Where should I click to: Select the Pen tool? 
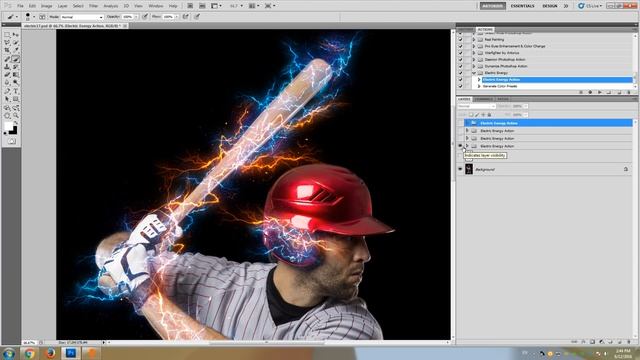pyautogui.click(x=7, y=91)
